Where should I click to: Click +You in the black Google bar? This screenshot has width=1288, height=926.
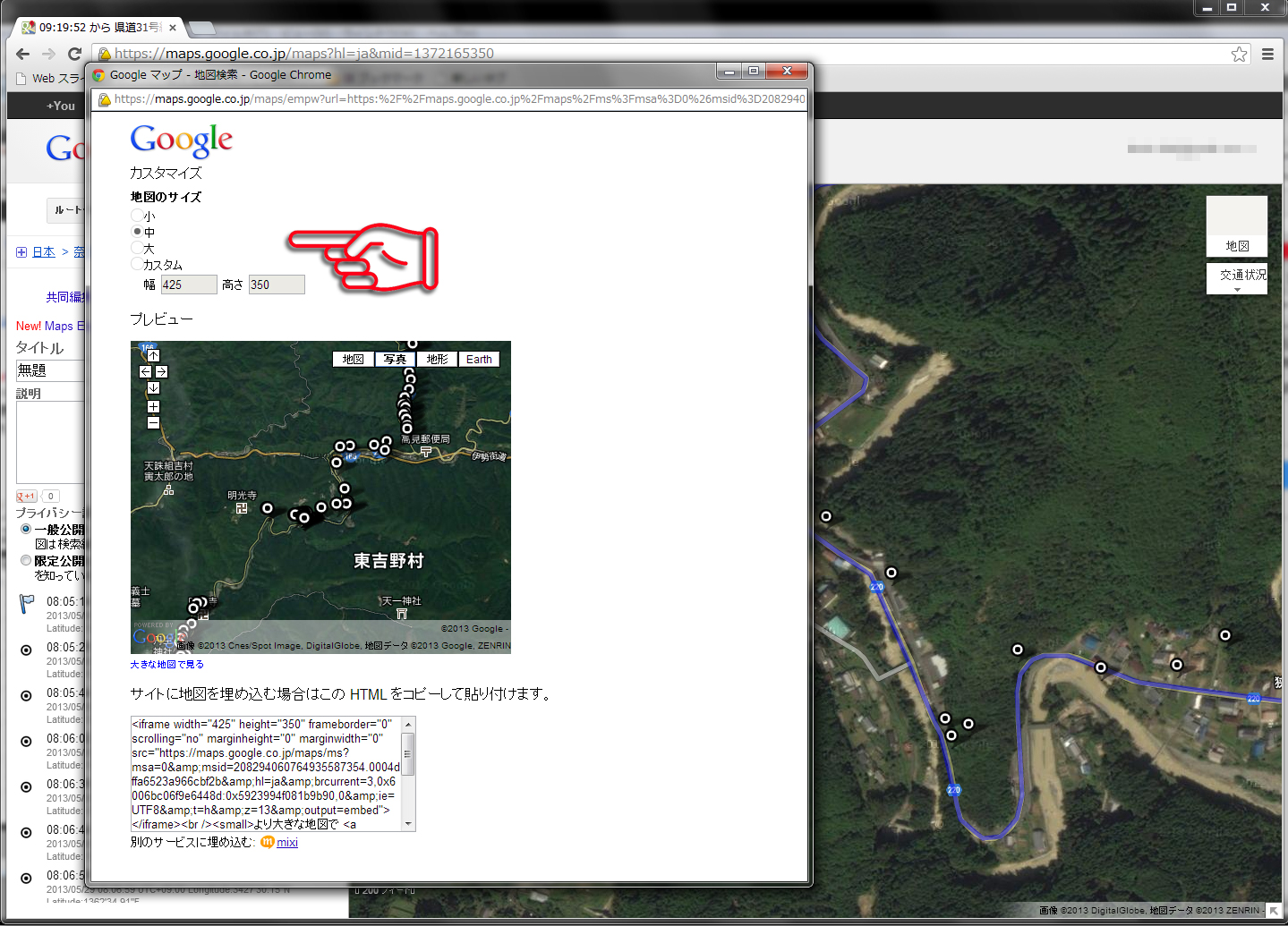click(x=61, y=106)
